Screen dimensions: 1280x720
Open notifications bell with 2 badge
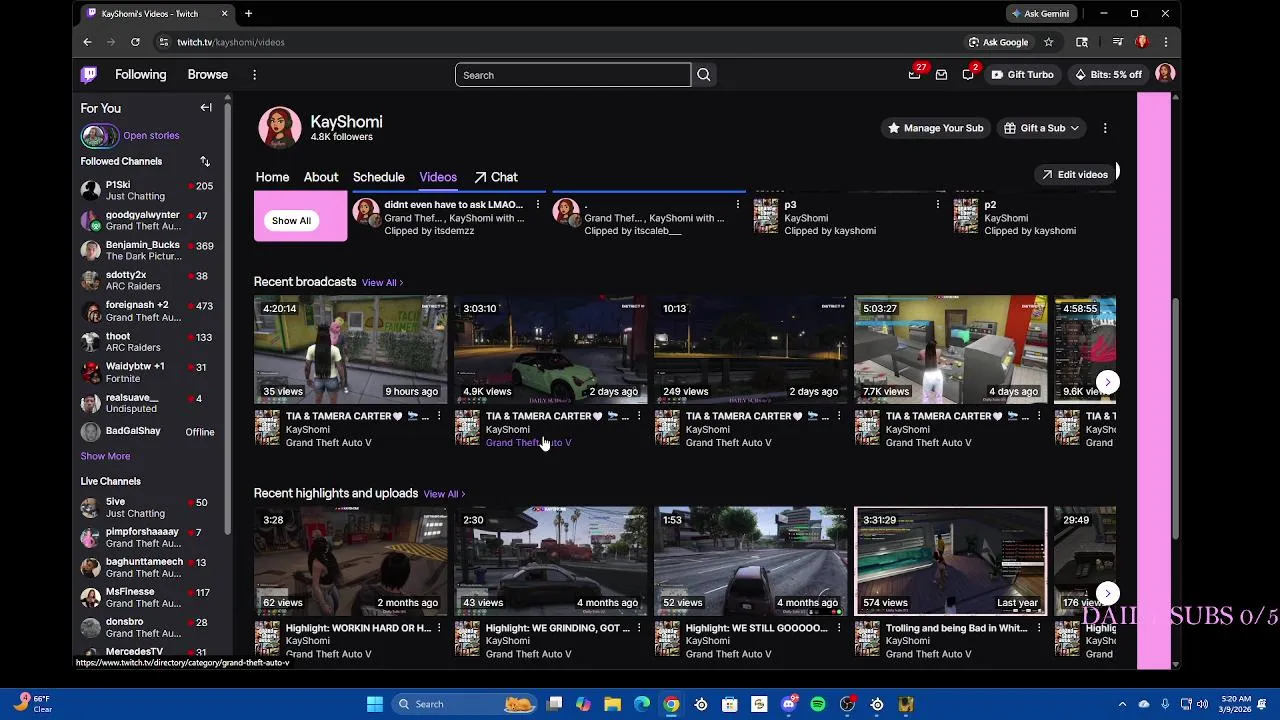[x=968, y=75]
